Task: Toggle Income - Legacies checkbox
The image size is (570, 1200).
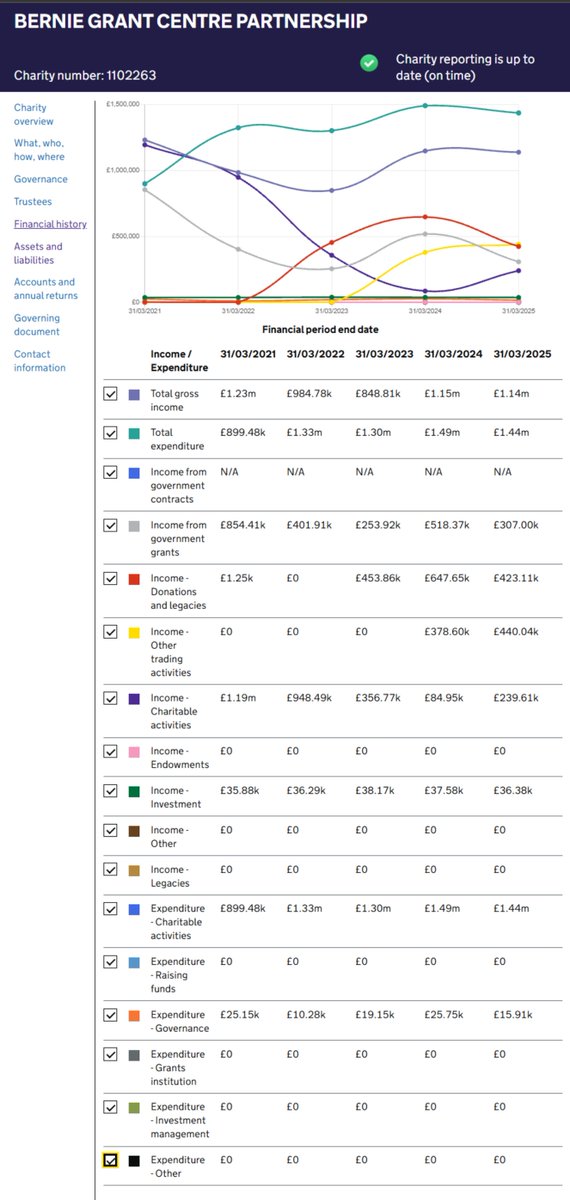Action: coord(111,870)
